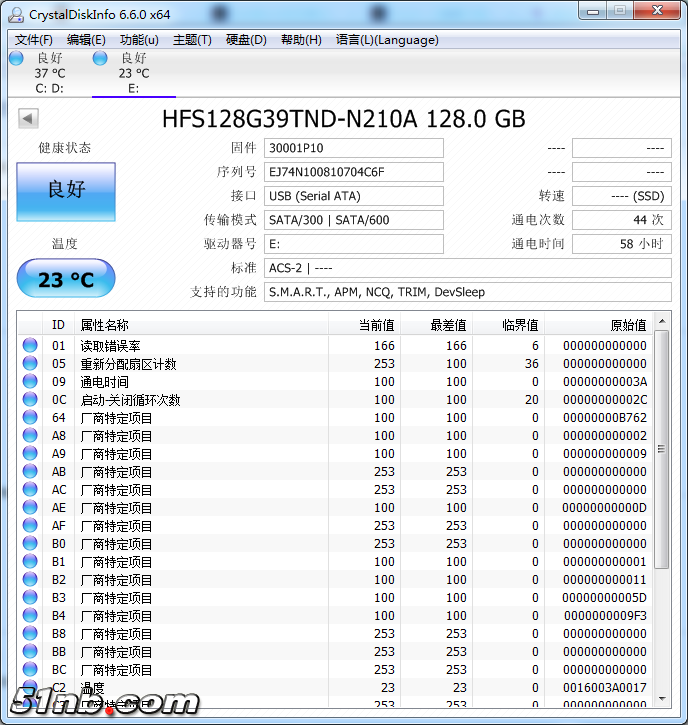
Task: Click status orb for 启动-关闭循环次数 row
Action: pos(30,400)
